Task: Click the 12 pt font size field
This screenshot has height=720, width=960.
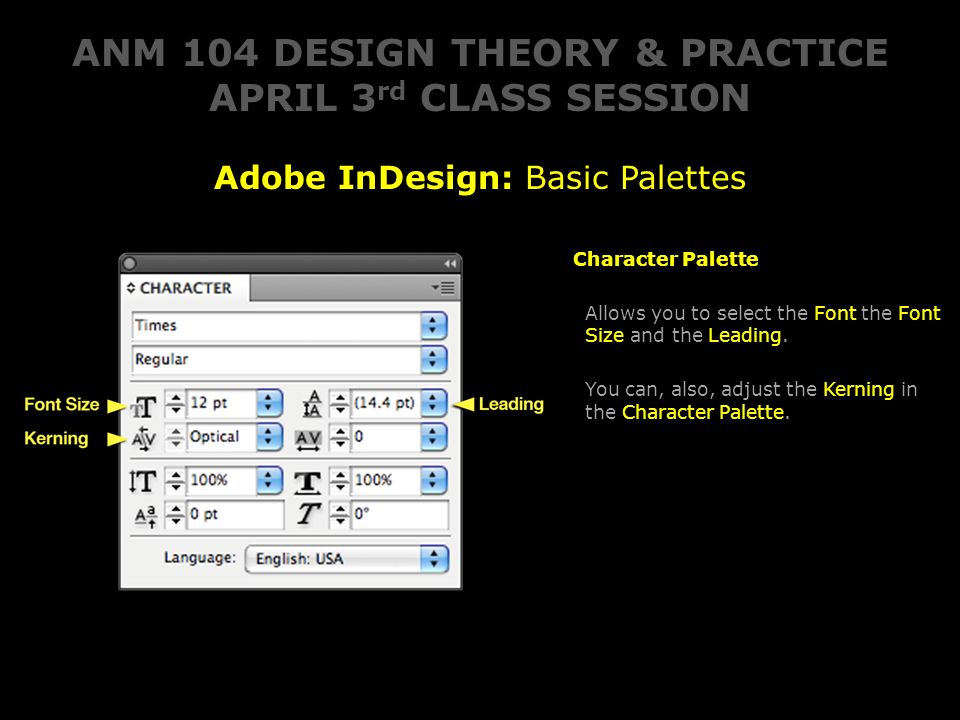Action: point(221,403)
